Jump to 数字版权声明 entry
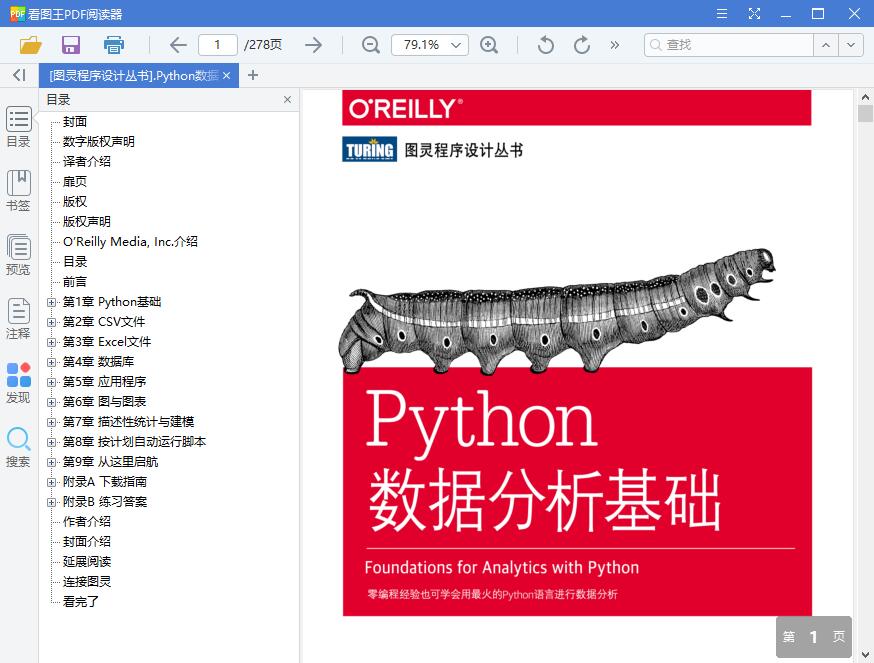Image resolution: width=874 pixels, height=663 pixels. 99,142
